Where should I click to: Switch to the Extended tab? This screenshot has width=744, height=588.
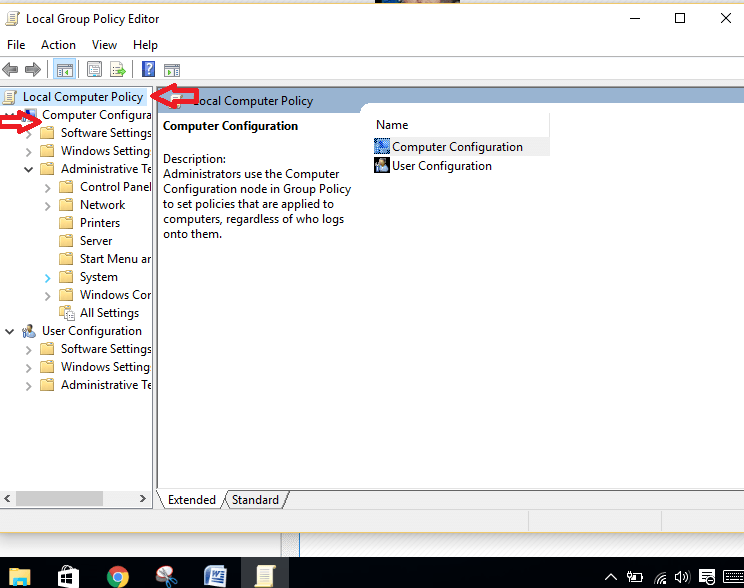(192, 500)
